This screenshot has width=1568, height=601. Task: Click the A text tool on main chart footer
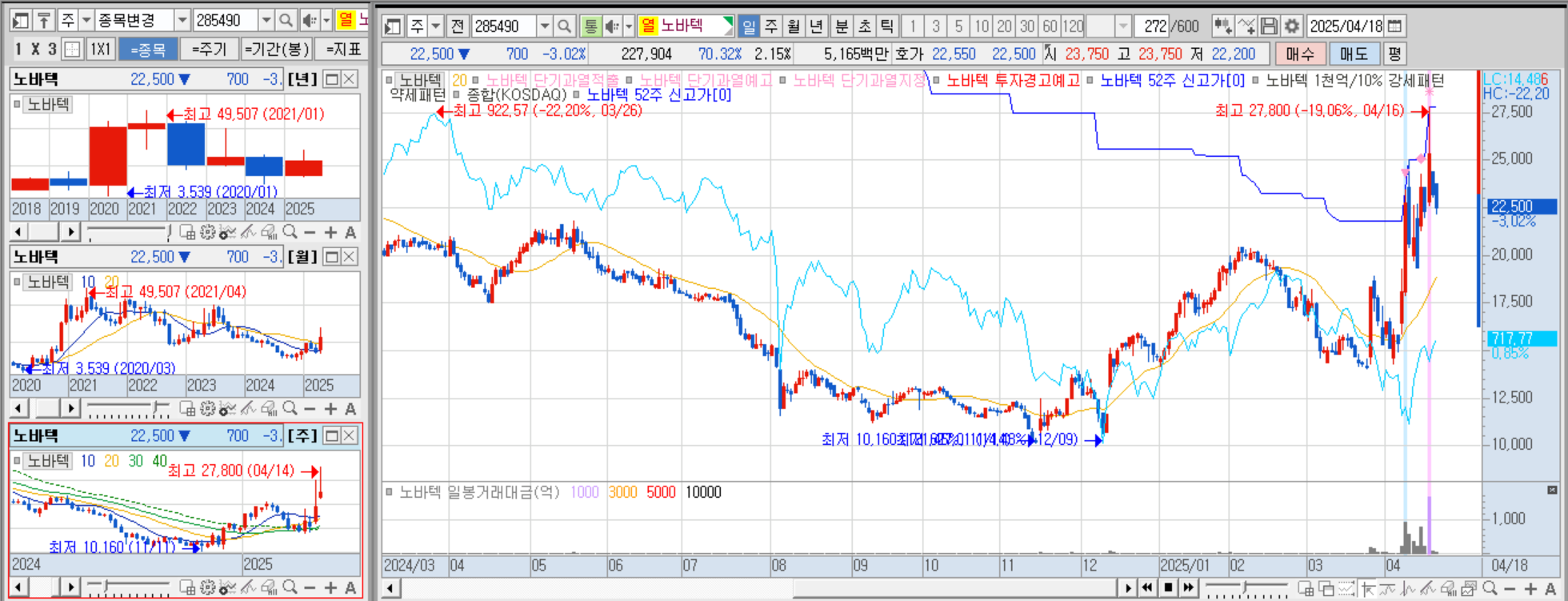1550,589
